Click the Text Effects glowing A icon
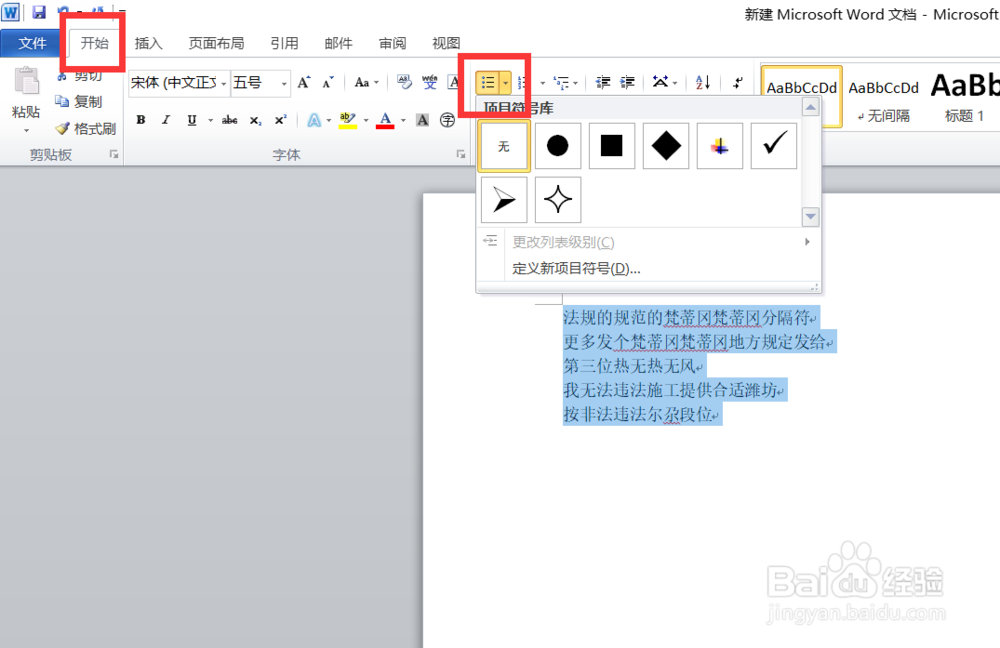This screenshot has height=648, width=1000. coord(314,120)
